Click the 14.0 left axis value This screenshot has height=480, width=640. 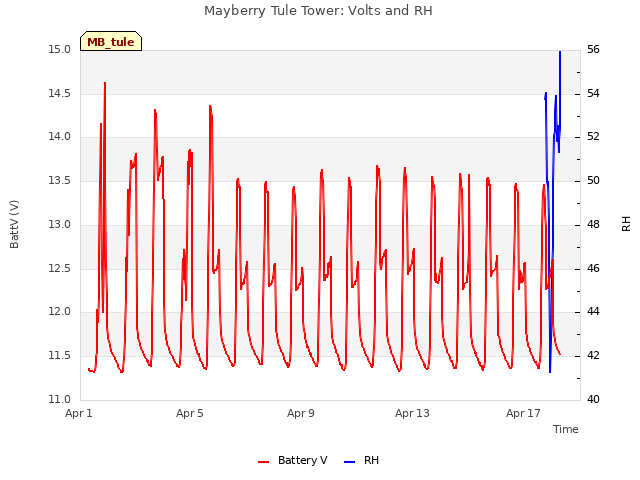pyautogui.click(x=60, y=136)
